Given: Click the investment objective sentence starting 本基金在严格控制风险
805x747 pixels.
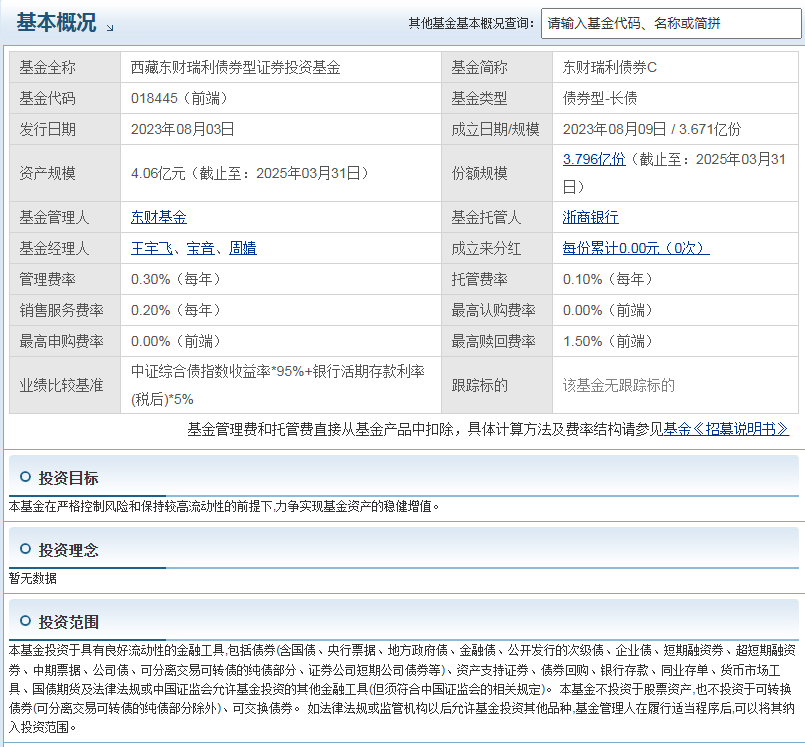Looking at the screenshot, I should [x=224, y=507].
